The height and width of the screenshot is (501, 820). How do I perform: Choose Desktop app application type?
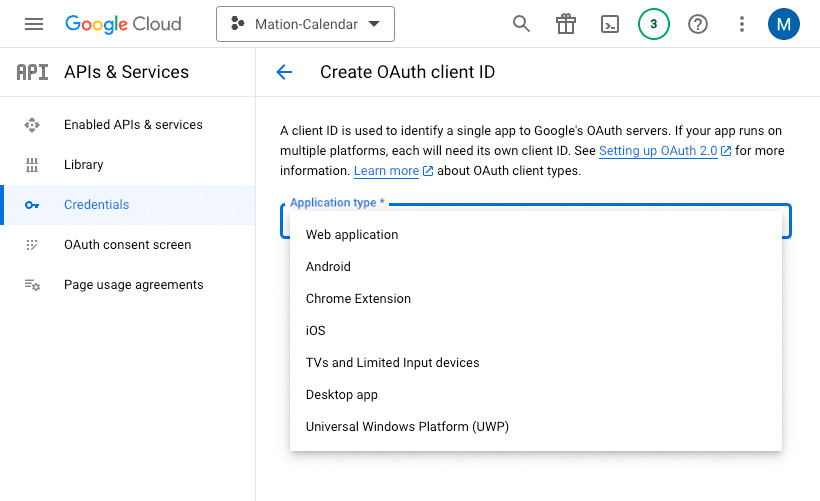click(x=536, y=394)
